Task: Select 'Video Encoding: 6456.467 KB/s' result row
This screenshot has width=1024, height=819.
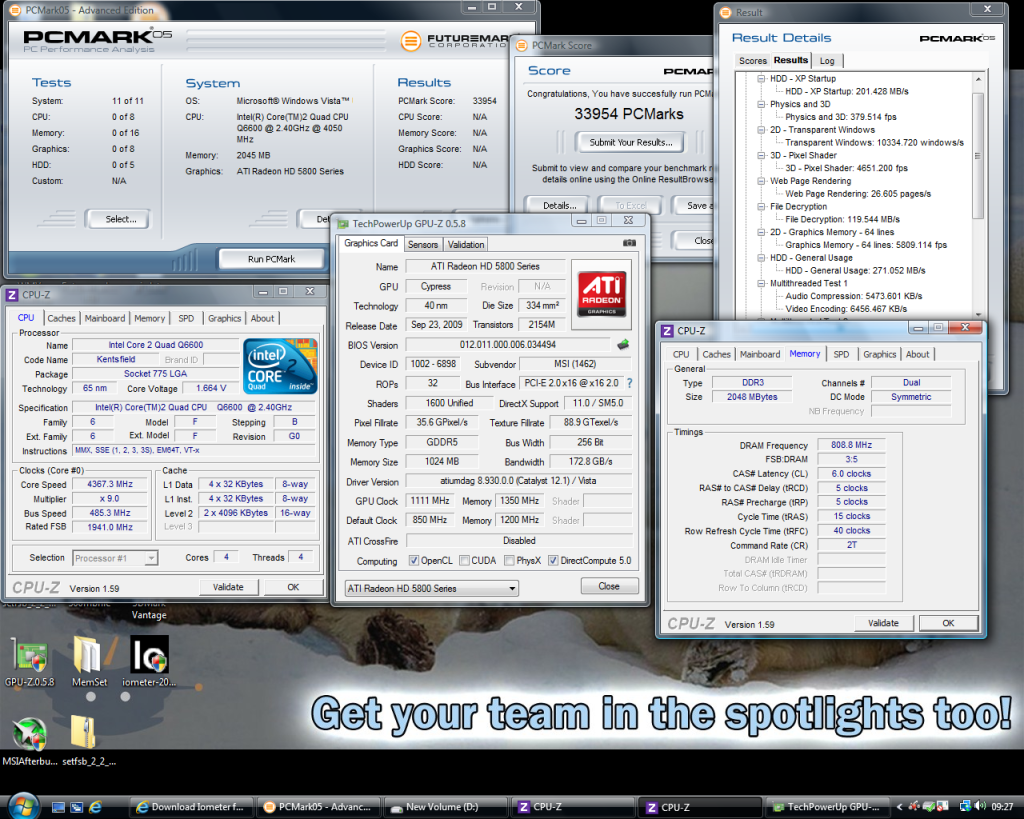Action: tap(846, 309)
